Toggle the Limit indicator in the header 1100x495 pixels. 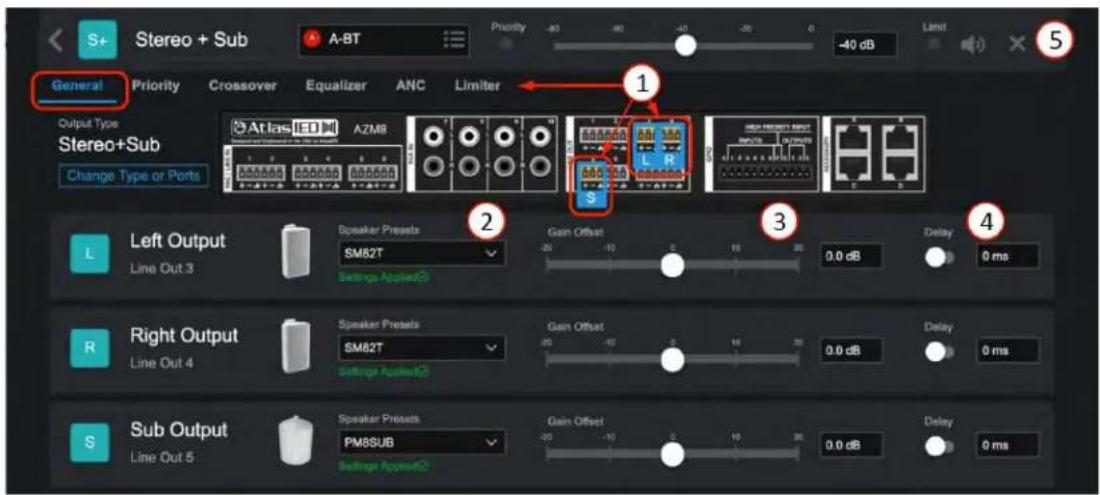(x=933, y=44)
